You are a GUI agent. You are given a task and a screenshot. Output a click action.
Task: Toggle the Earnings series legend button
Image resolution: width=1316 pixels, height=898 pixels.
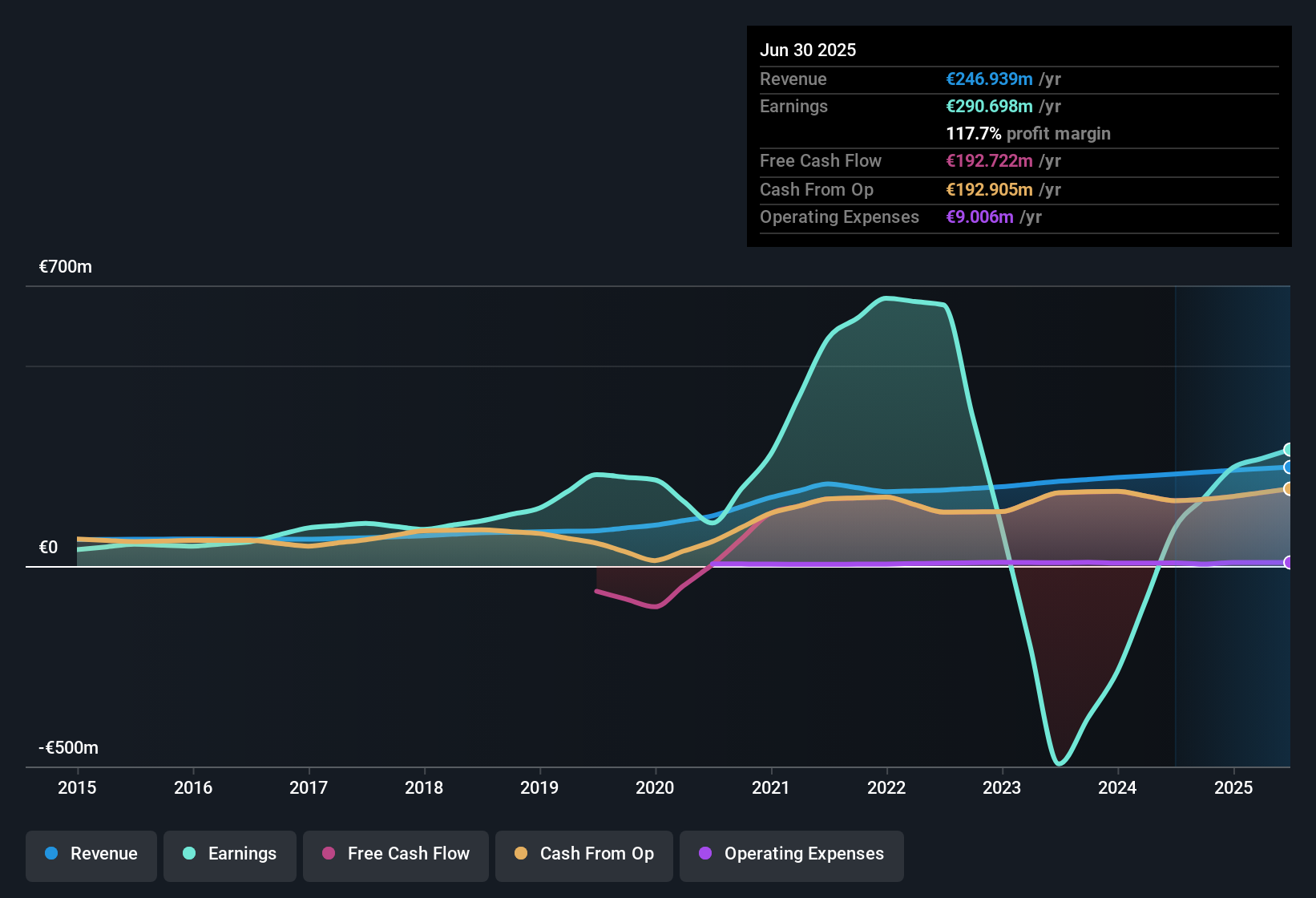230,854
